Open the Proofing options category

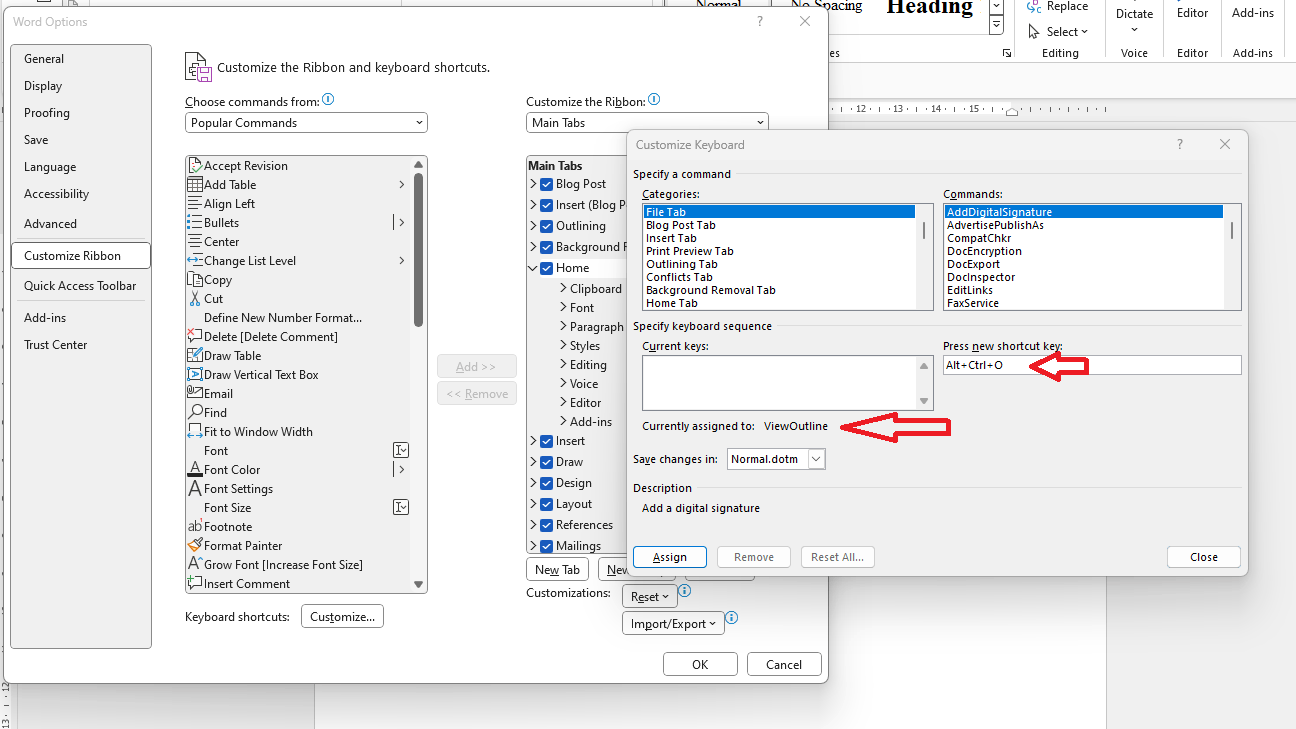coord(81,113)
